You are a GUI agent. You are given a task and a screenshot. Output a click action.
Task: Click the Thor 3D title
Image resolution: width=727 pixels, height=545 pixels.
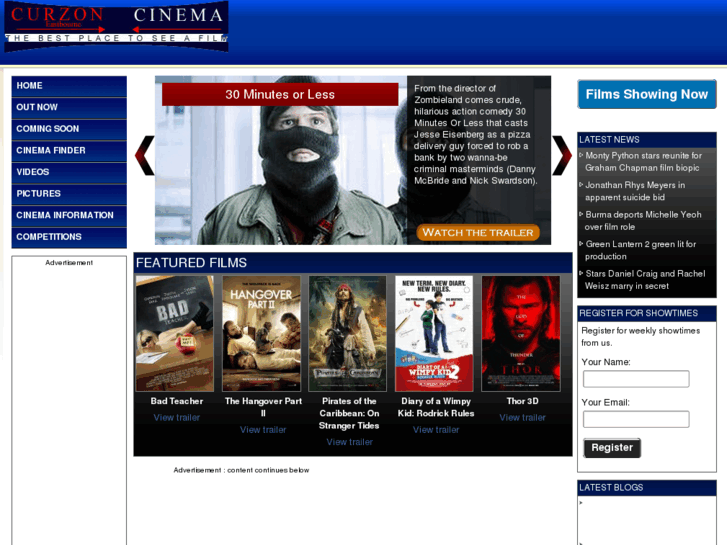coord(523,401)
